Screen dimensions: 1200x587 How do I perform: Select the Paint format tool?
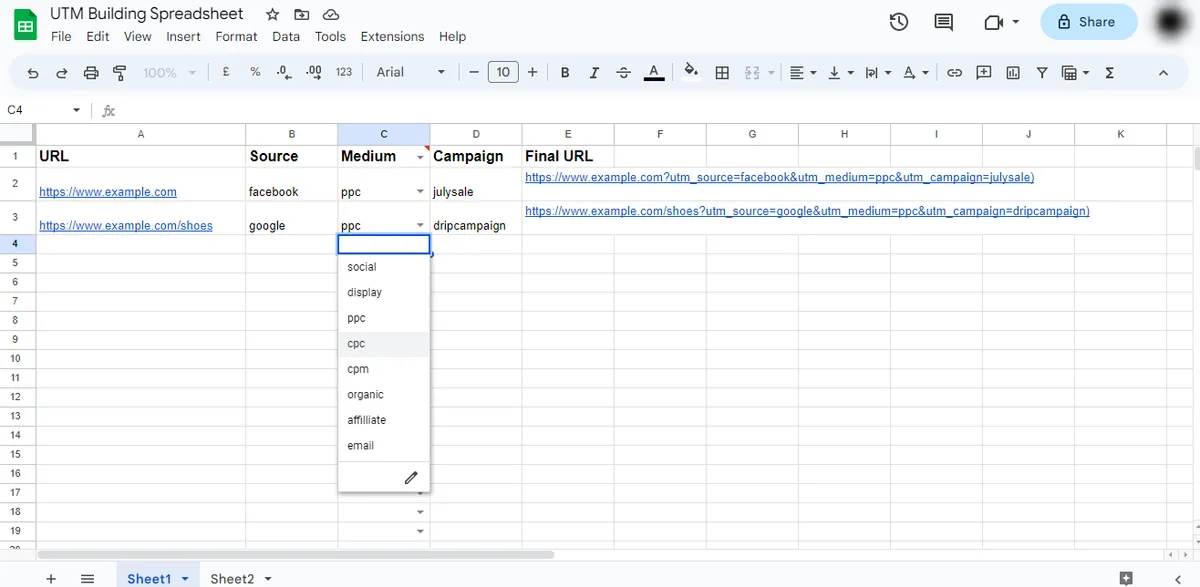point(120,72)
